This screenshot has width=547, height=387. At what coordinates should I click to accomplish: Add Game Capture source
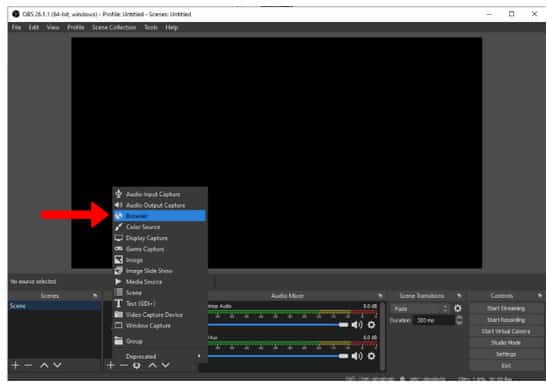pos(160,249)
